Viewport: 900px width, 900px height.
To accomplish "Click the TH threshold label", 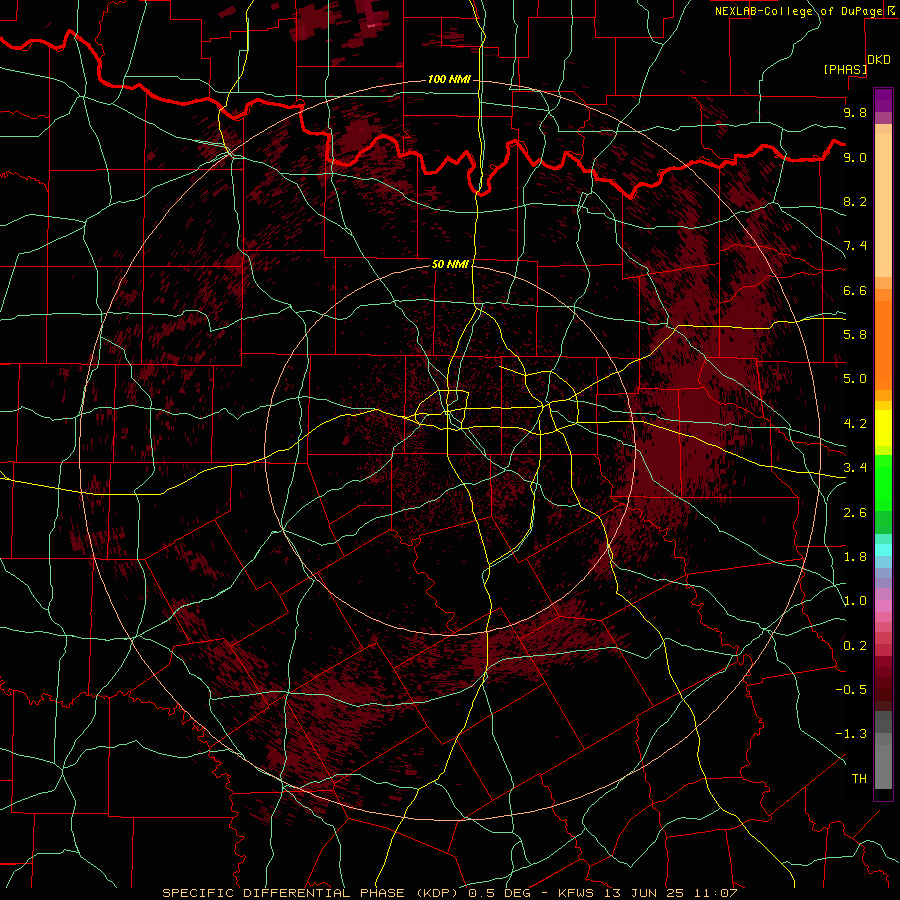I will (859, 779).
